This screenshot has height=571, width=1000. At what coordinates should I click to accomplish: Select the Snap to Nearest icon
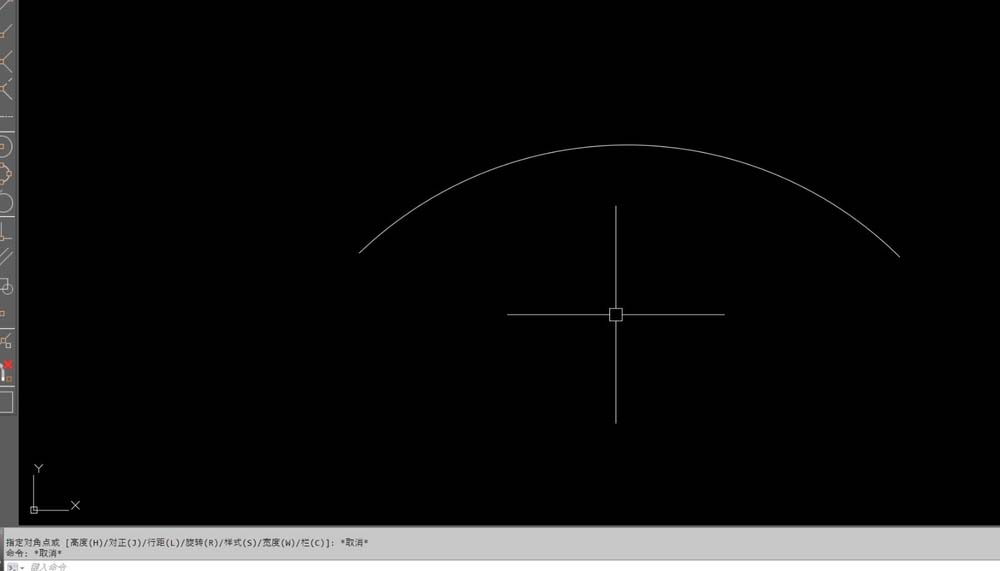6,341
